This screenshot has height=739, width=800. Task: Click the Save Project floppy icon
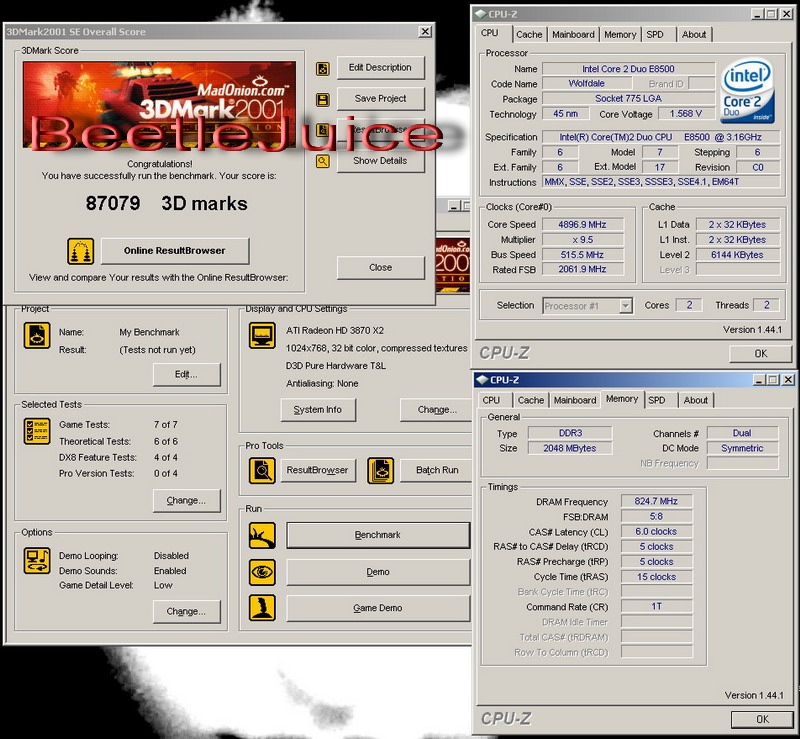(x=322, y=100)
